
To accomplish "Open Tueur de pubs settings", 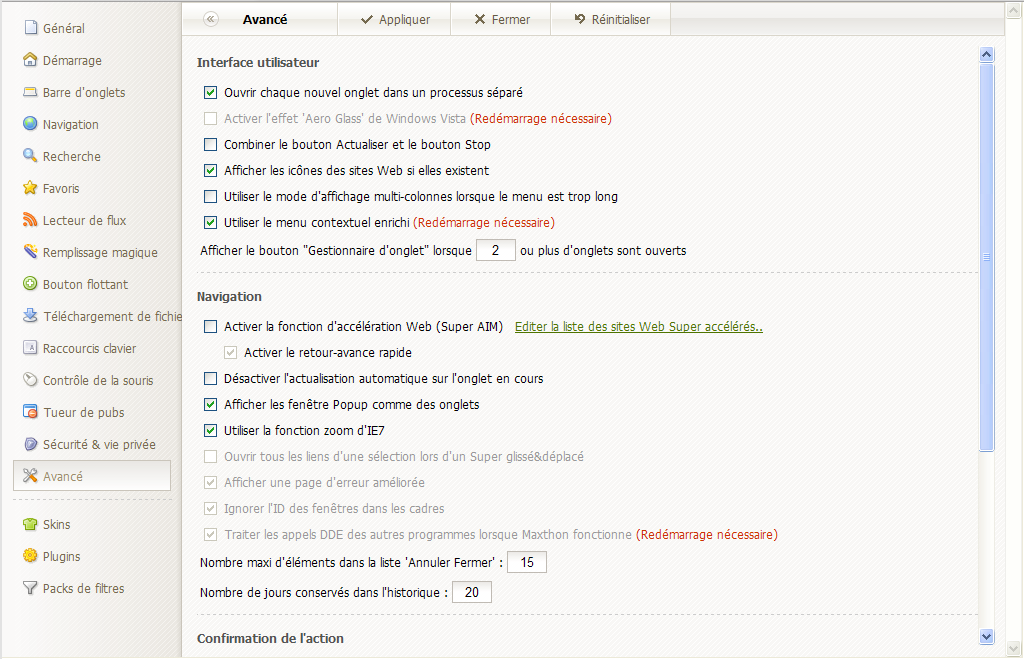I will coord(84,412).
